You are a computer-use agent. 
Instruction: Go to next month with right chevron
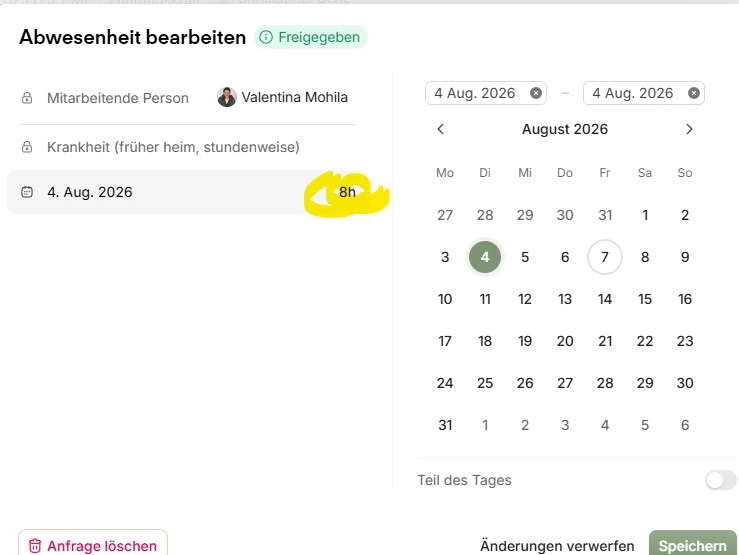click(689, 129)
